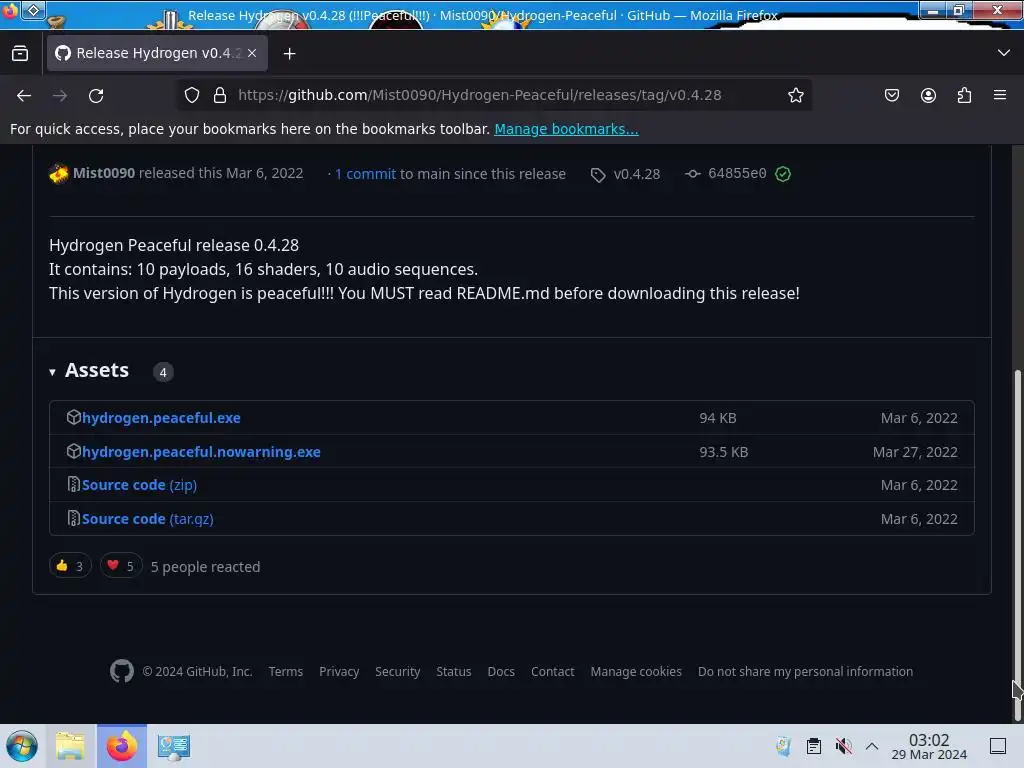Open the clock showing 03:02
The image size is (1024, 768).
(929, 746)
